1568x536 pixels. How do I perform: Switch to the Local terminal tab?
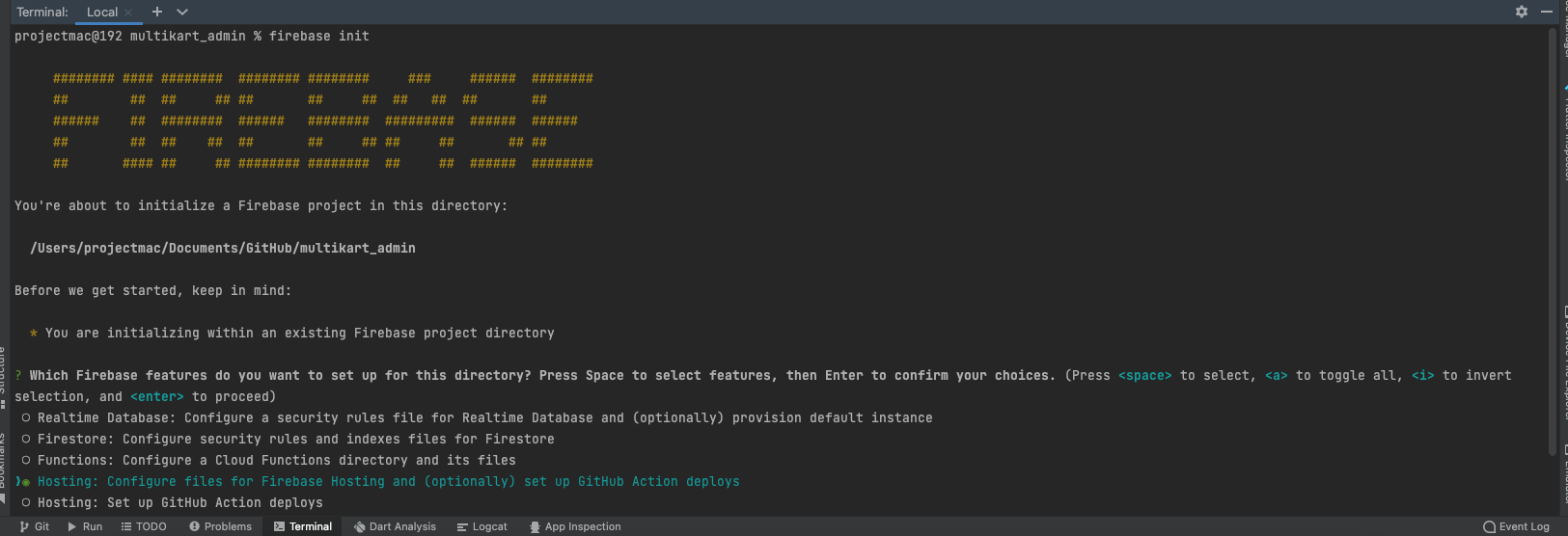coord(102,12)
